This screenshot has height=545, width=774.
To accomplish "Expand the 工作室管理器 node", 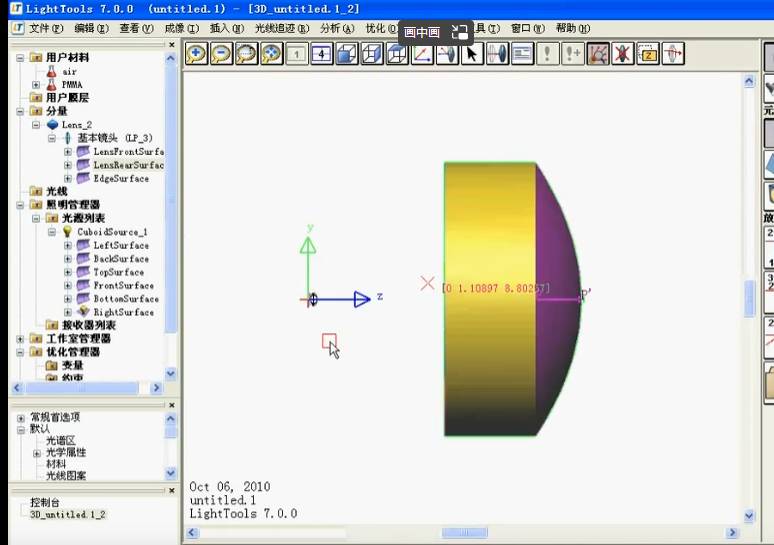I will click(x=21, y=339).
